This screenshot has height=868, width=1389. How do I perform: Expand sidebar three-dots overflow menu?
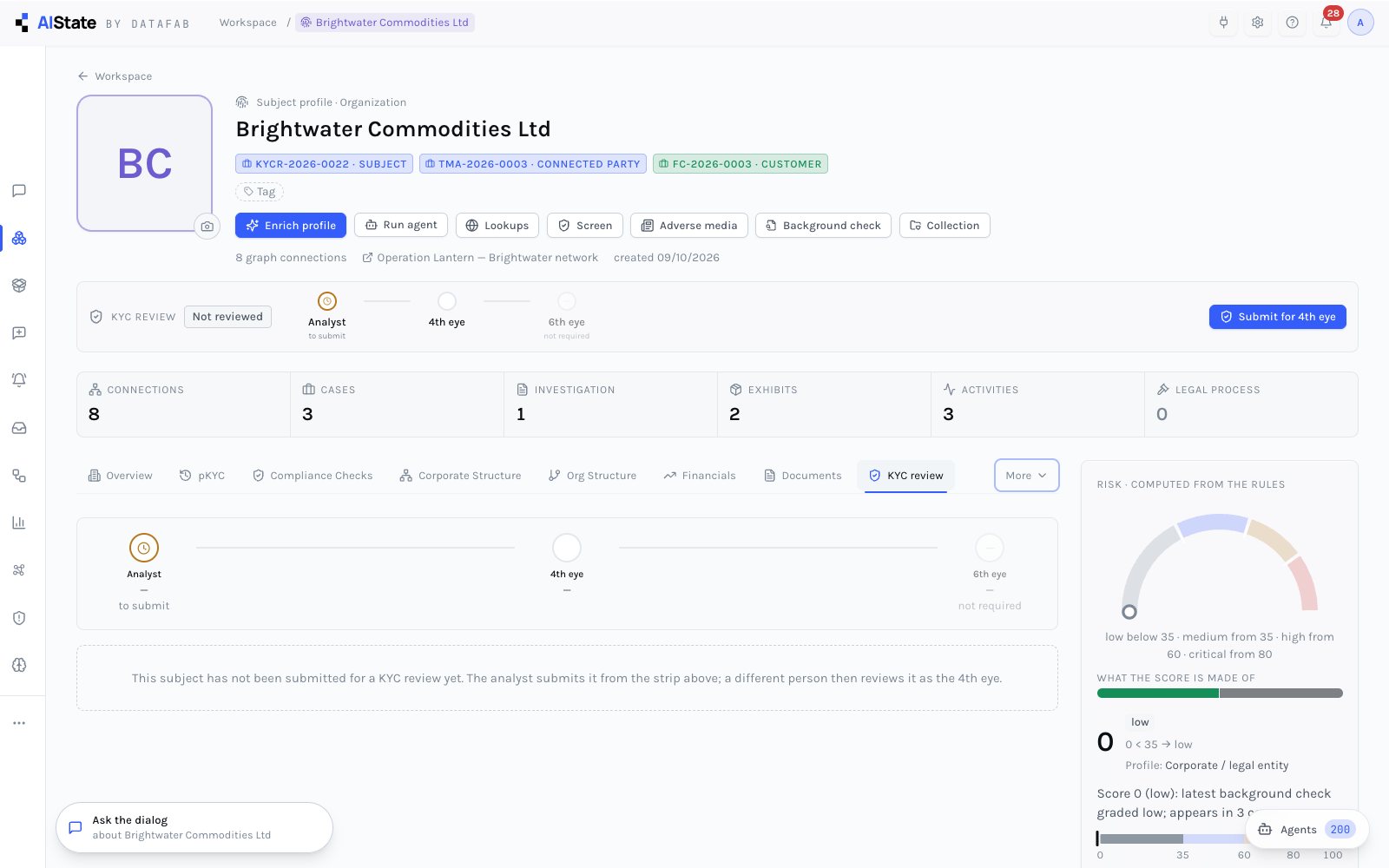click(x=19, y=723)
